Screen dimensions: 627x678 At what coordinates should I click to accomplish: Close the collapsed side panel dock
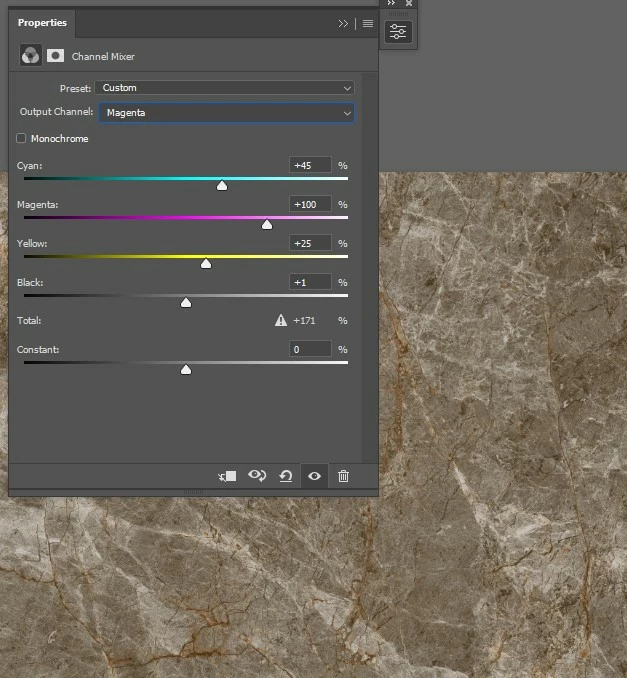coord(408,4)
